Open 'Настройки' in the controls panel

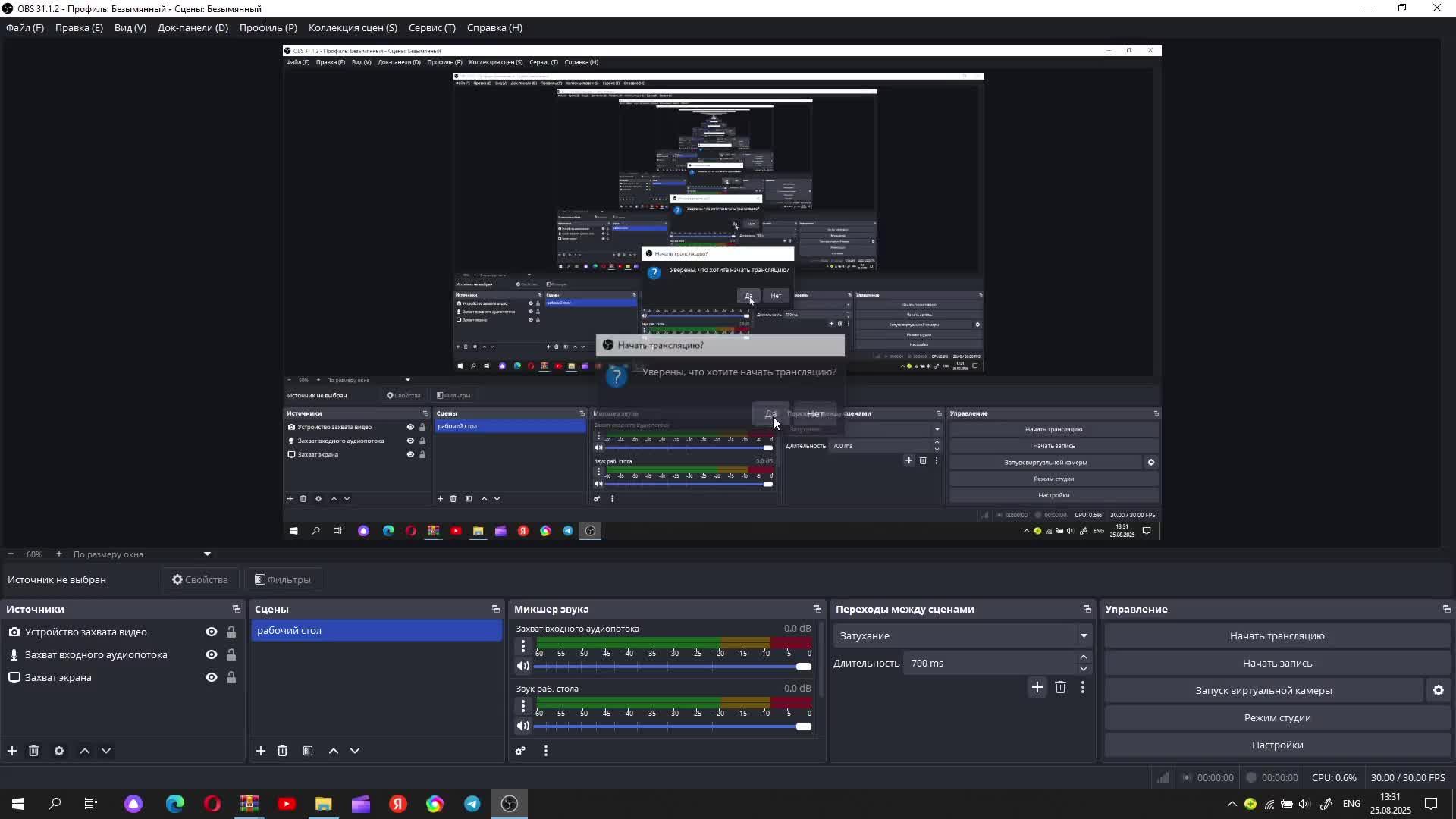point(1277,745)
